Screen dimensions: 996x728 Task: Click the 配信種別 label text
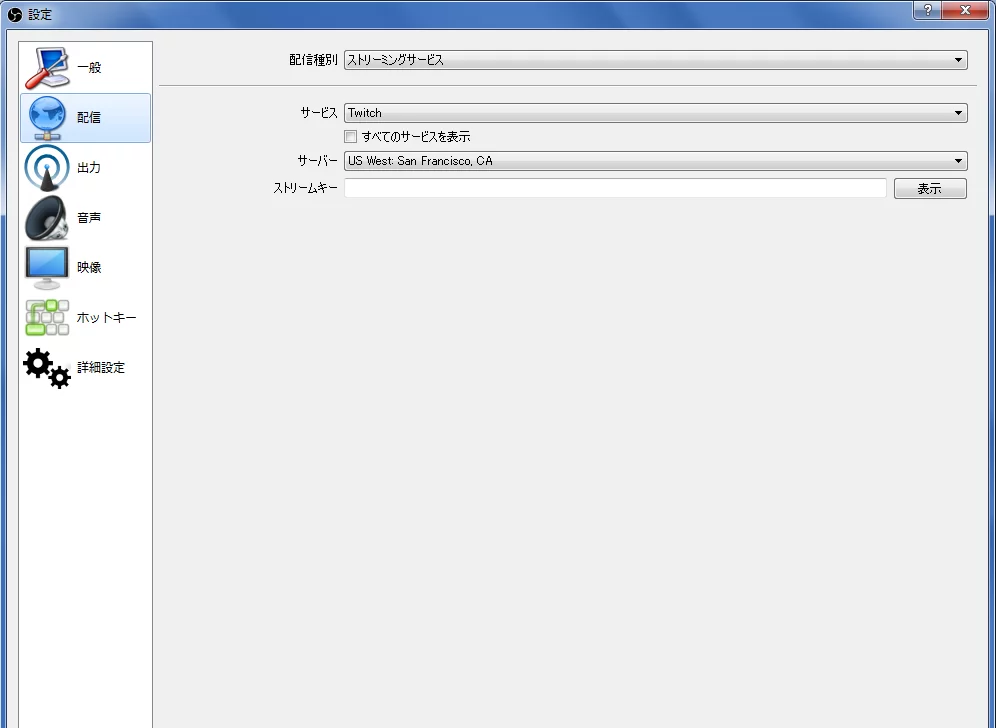tap(313, 60)
